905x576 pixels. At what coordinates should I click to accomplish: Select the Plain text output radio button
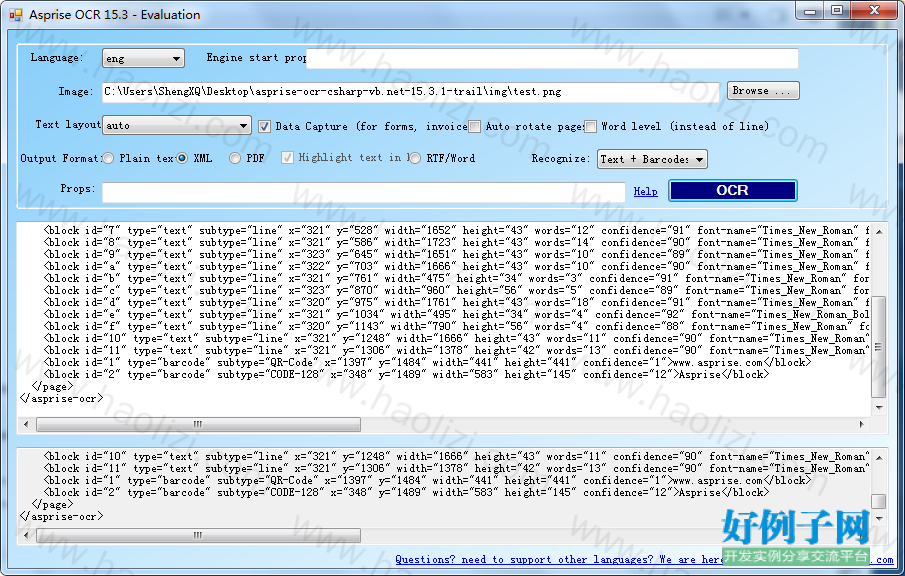coord(108,158)
